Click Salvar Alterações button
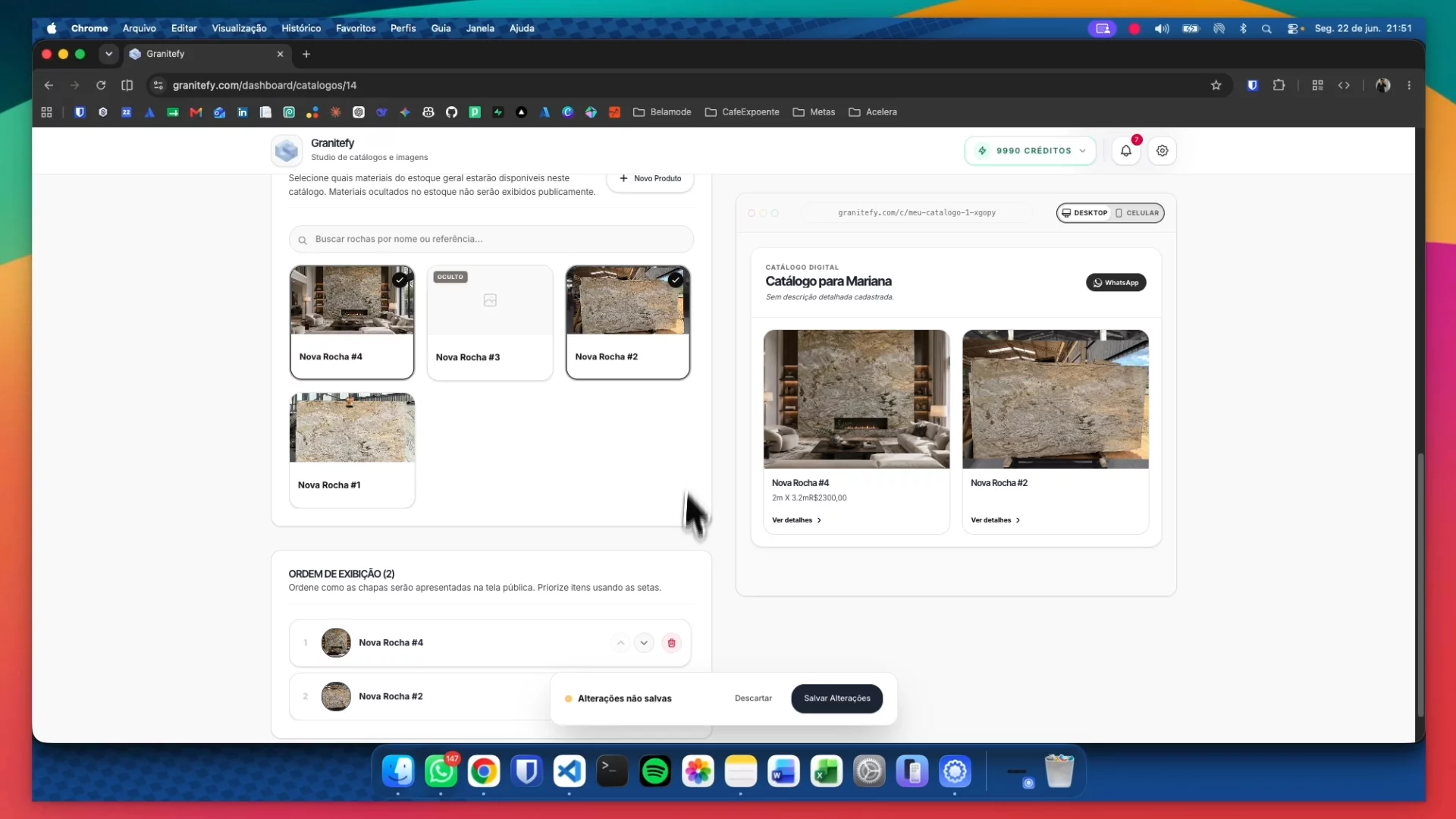 (x=837, y=698)
